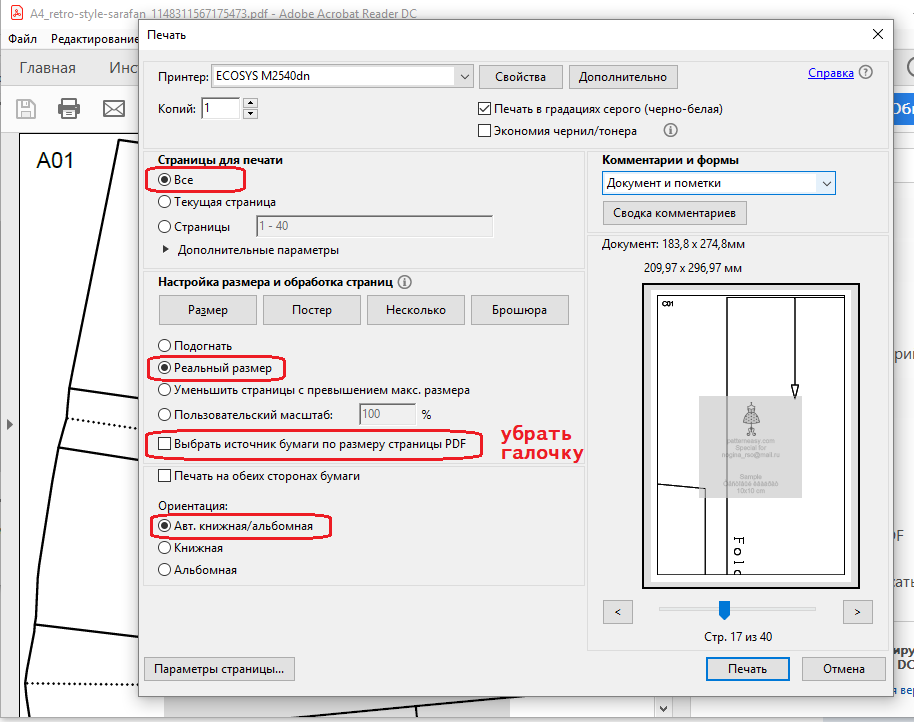The height and width of the screenshot is (722, 914).
Task: Toggle Выбрать источник бумаги по размеру страницы PDF
Action: (164, 443)
